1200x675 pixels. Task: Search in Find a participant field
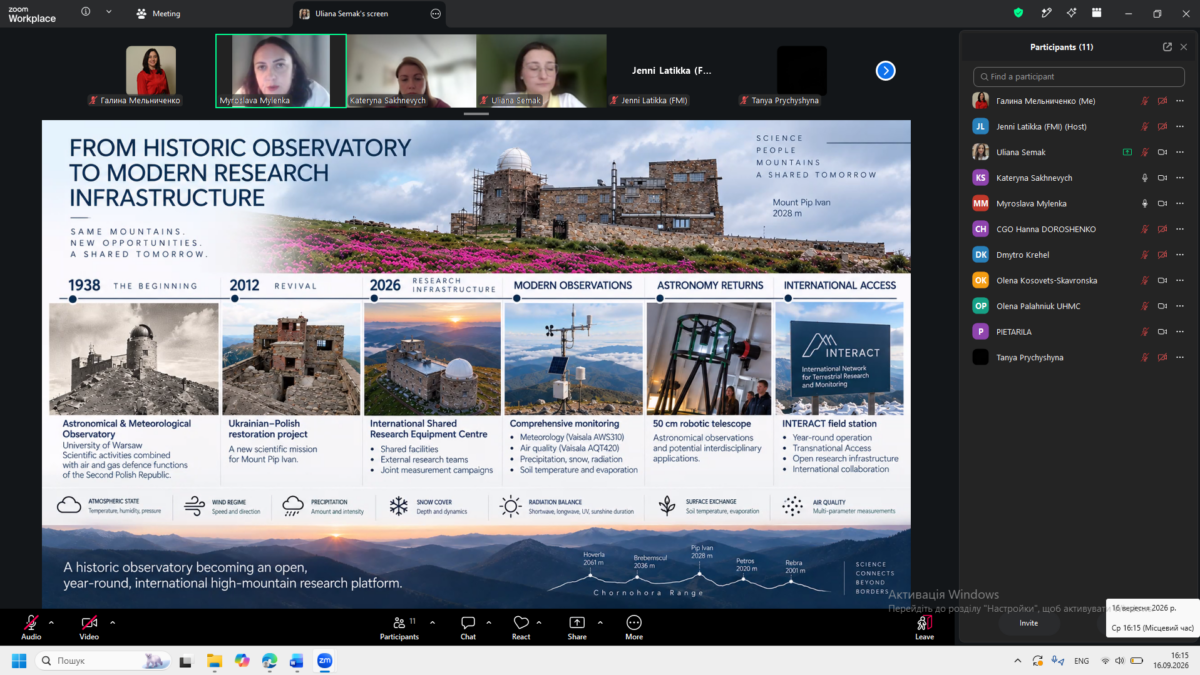tap(1079, 76)
